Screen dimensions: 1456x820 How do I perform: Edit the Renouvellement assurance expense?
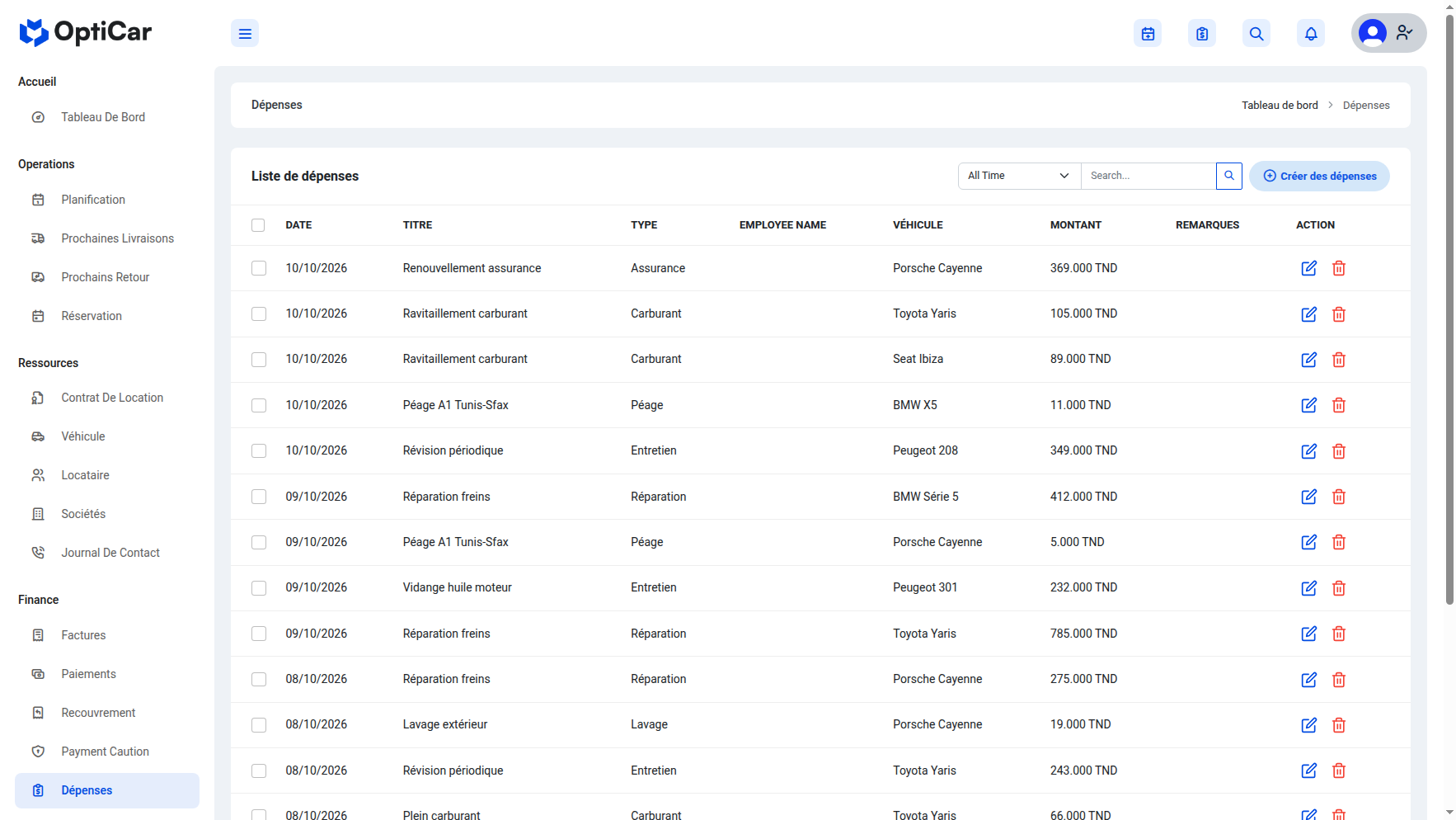pyautogui.click(x=1309, y=268)
